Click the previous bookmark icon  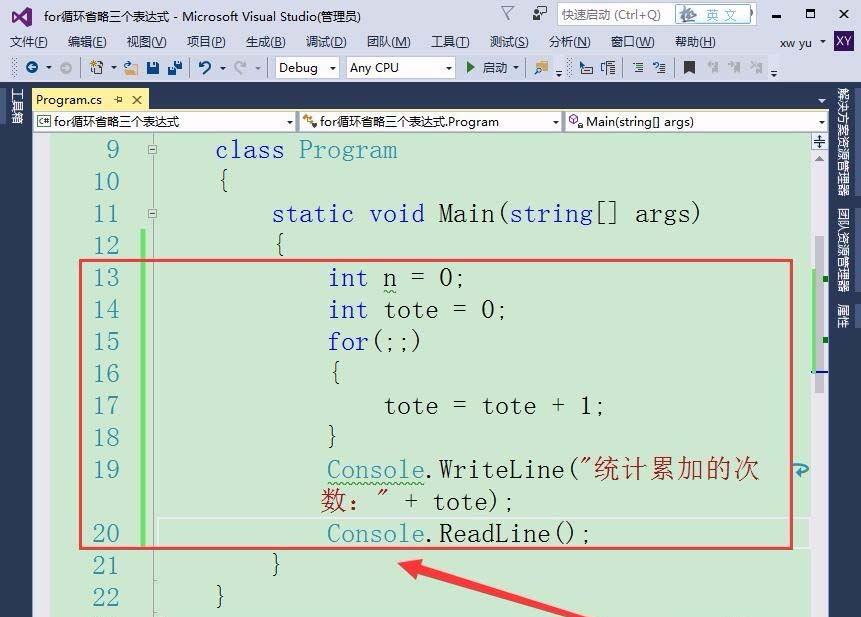pos(713,68)
